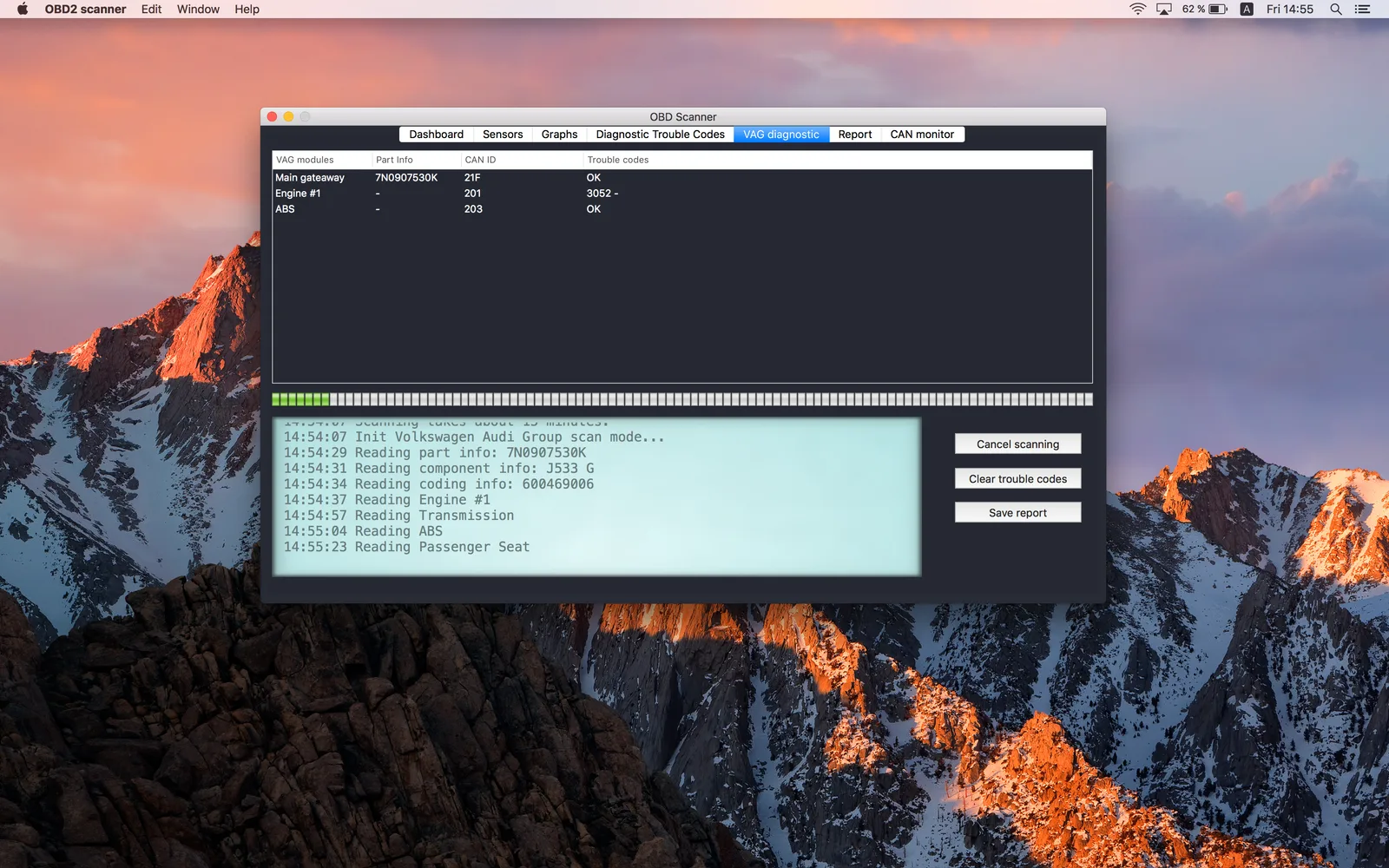Switch to the Sensors tab
Viewport: 1389px width, 868px height.
click(x=503, y=135)
